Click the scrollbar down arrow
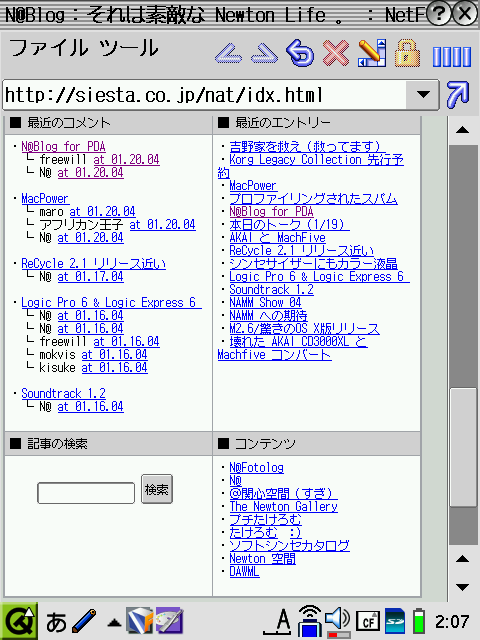The height and width of the screenshot is (640, 480). (x=462, y=587)
